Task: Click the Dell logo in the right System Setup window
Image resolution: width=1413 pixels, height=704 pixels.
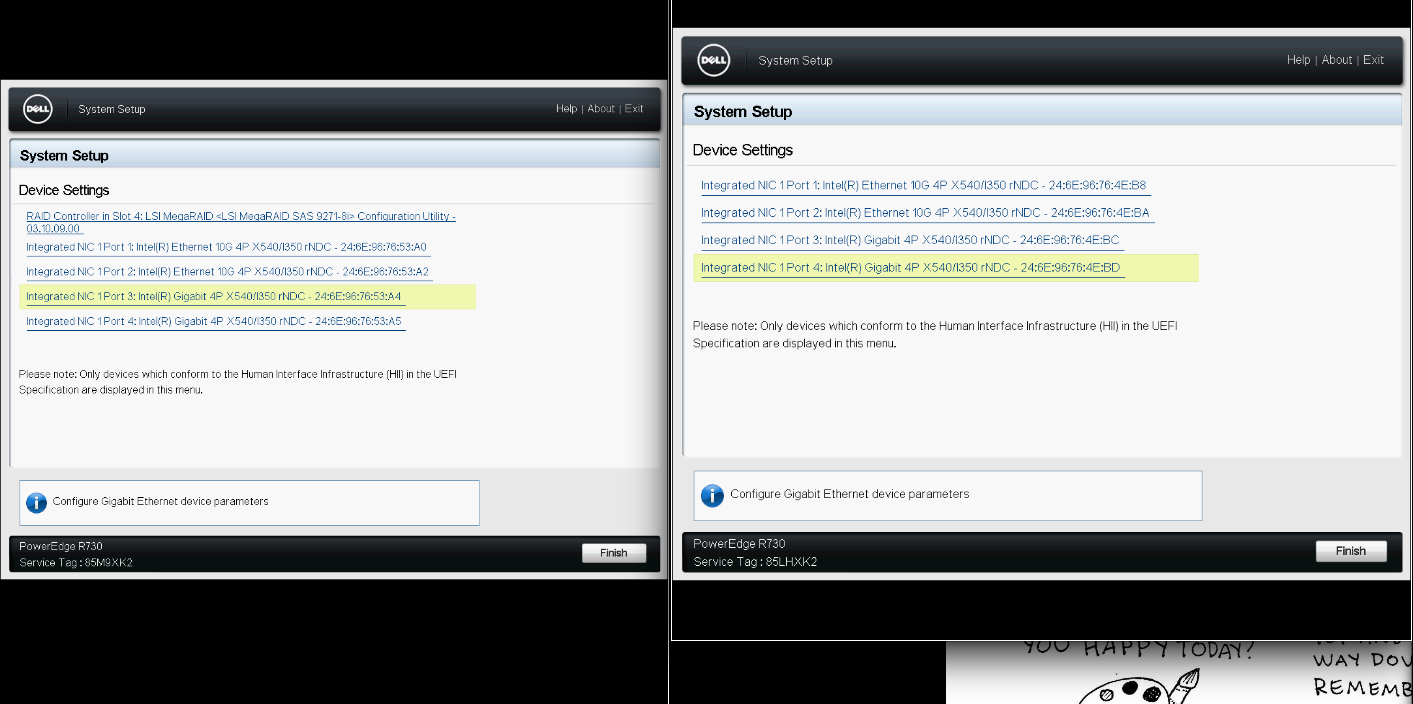Action: [714, 60]
